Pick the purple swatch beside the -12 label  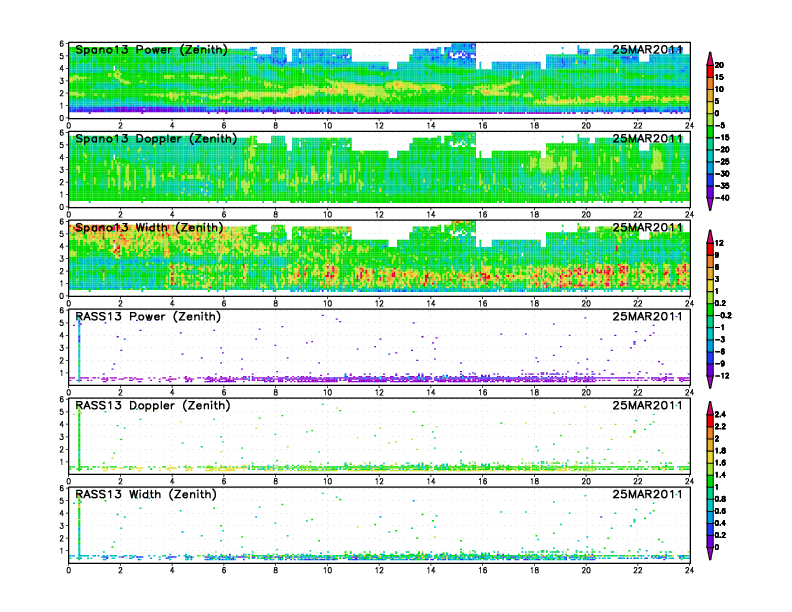(x=710, y=370)
